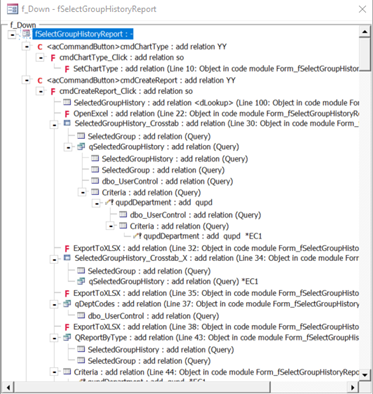The width and height of the screenshot is (373, 394).
Task: Select the cmdChartType : add relation YY row
Action: pos(137,47)
